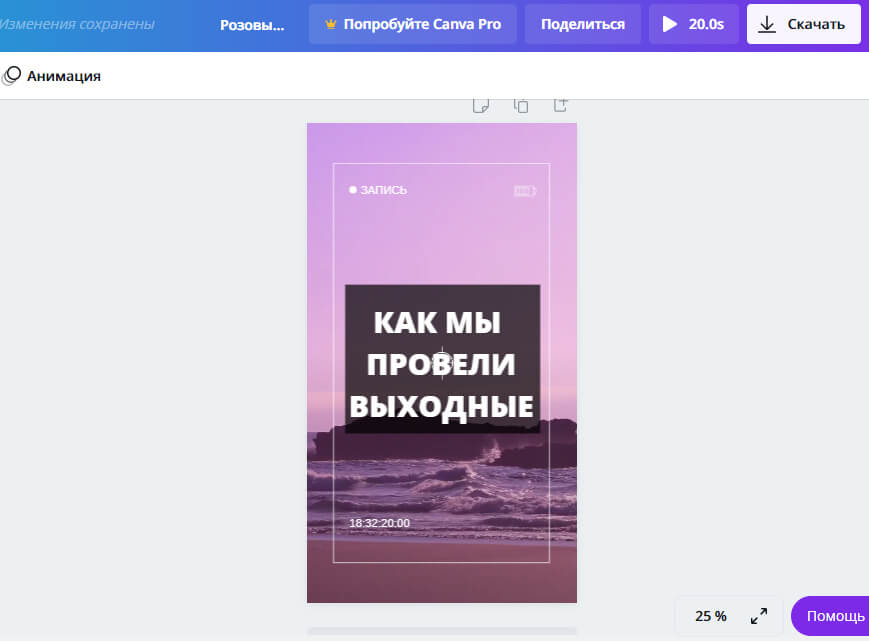Click the Анимация animation icon
This screenshot has width=869, height=641.
(12, 75)
